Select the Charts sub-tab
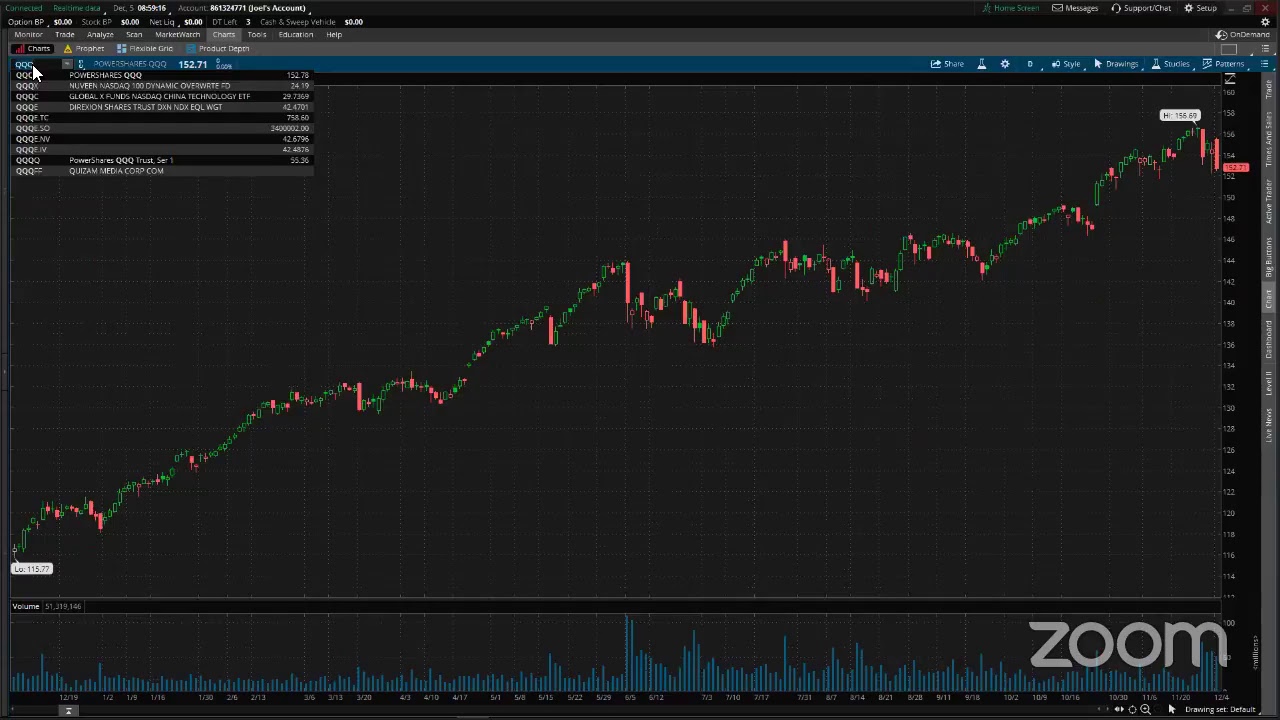The width and height of the screenshot is (1280, 720). pos(33,49)
